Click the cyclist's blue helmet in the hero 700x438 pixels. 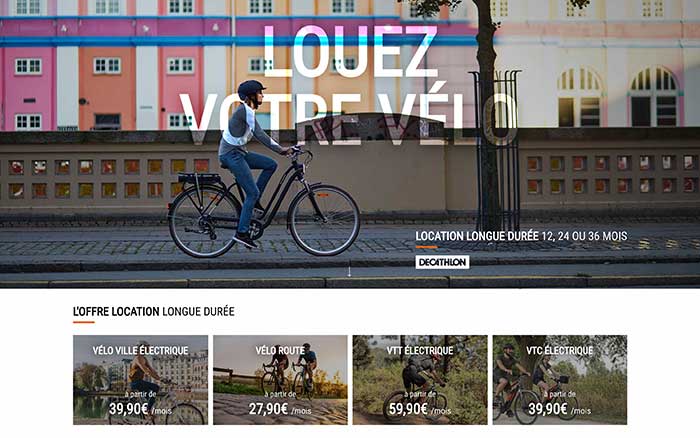tap(251, 89)
